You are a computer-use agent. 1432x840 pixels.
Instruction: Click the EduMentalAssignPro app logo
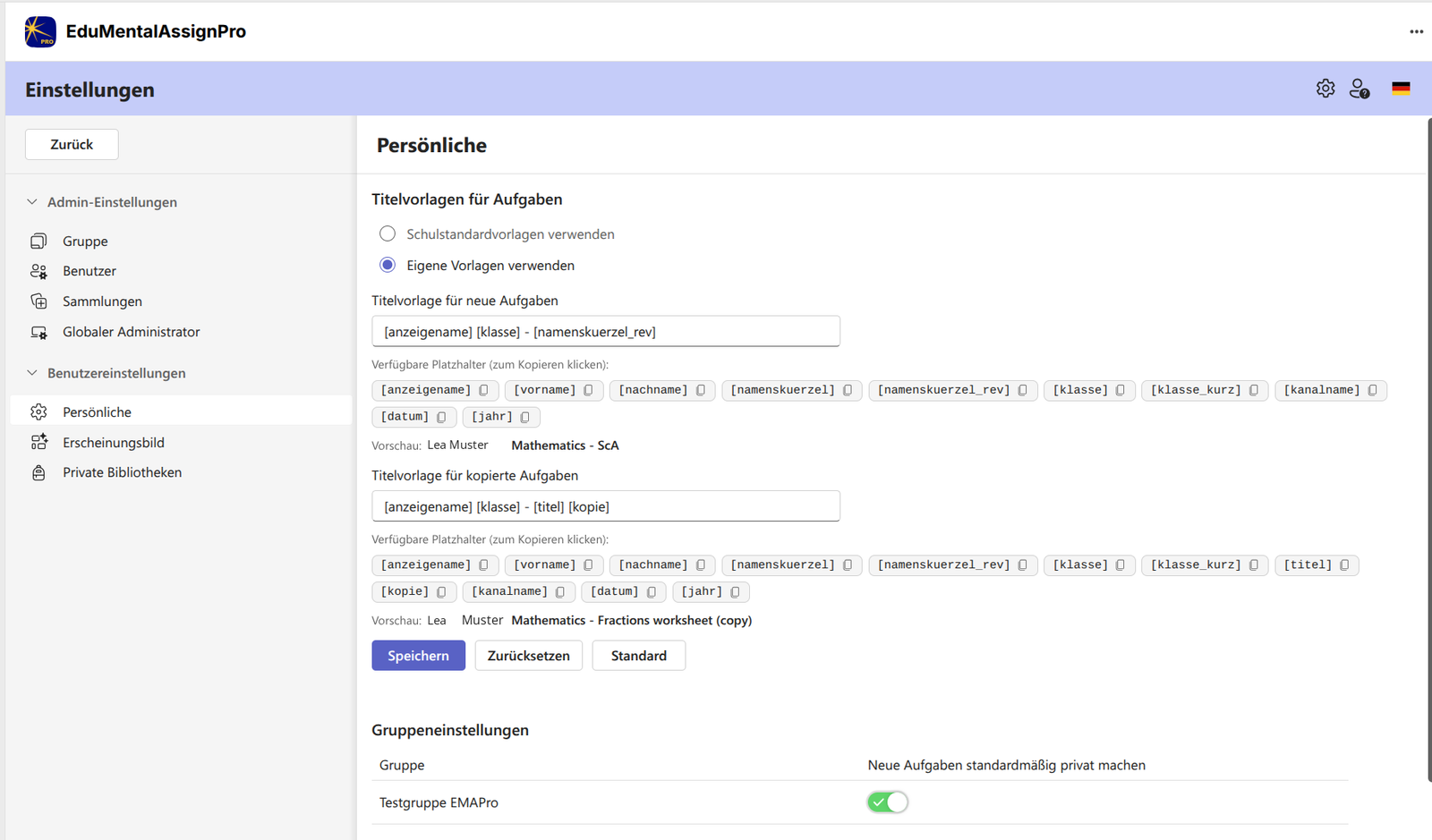tap(40, 31)
